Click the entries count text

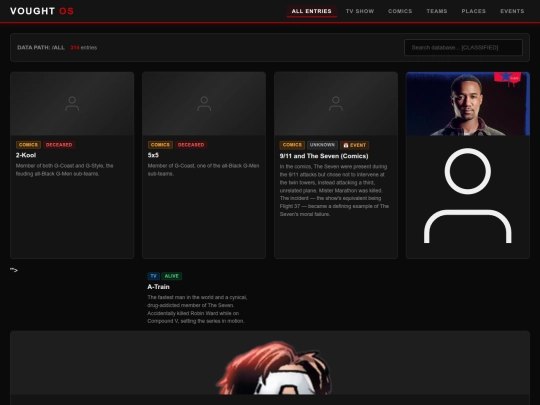click(83, 48)
